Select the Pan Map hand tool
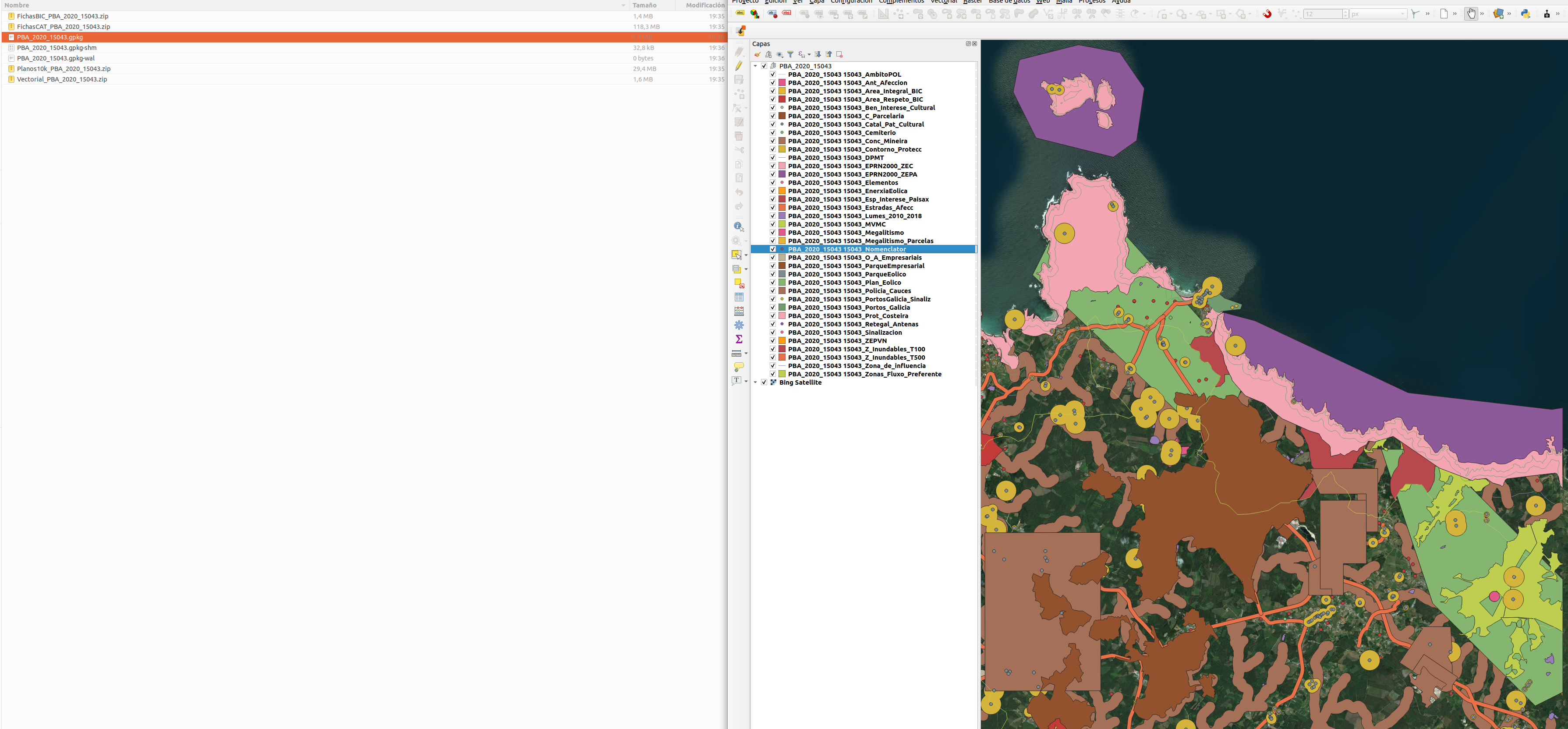This screenshot has width=1568, height=729. click(1471, 14)
